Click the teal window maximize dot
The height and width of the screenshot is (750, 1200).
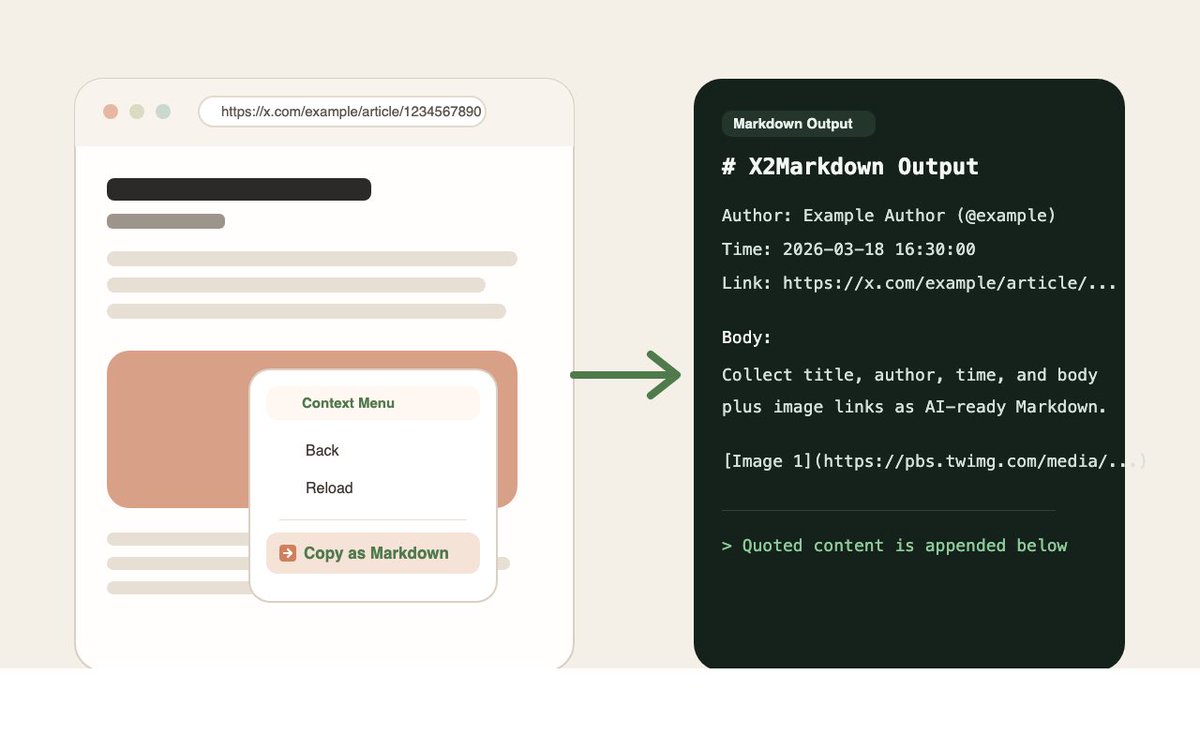tap(163, 112)
